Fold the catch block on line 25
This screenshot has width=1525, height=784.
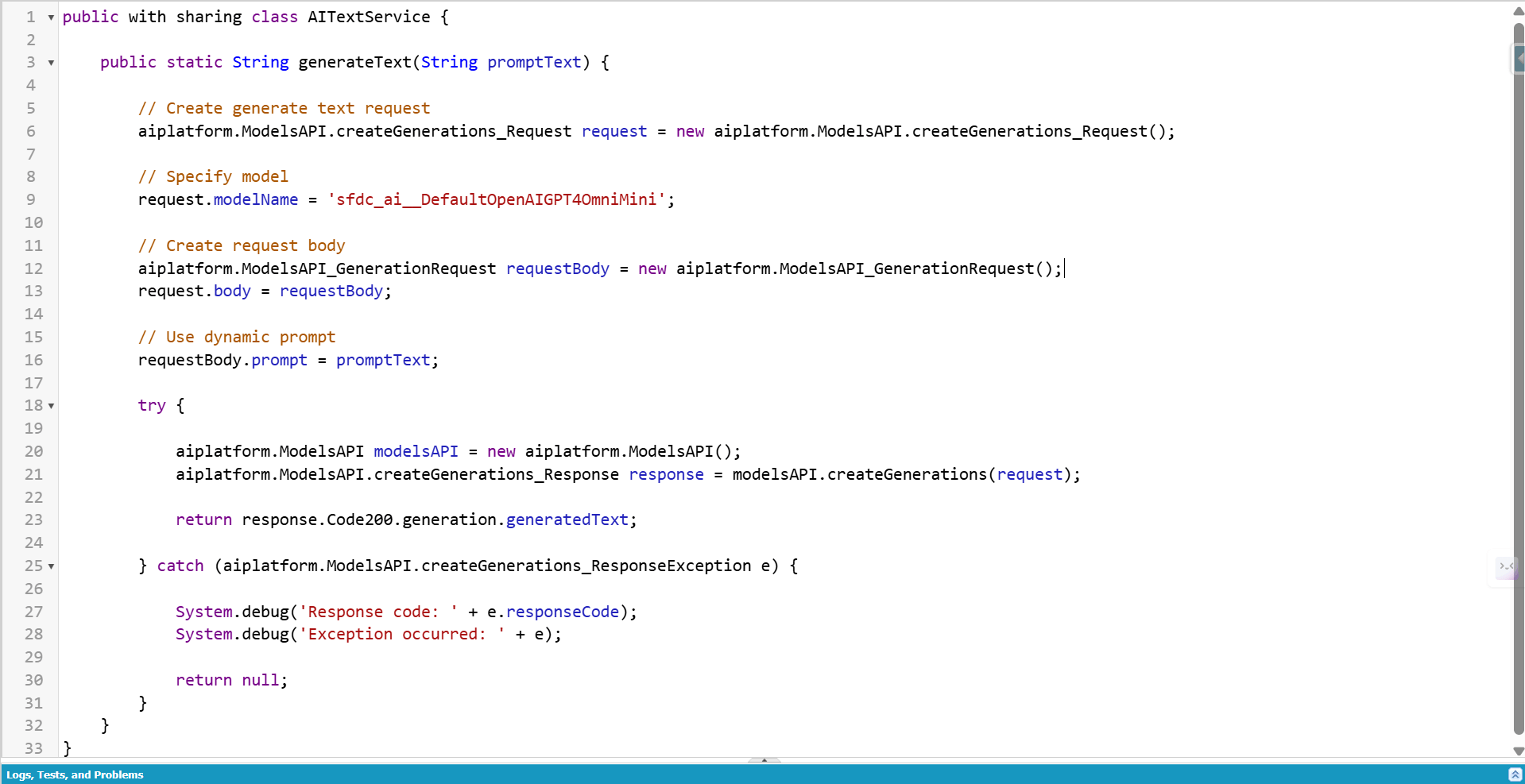point(51,566)
